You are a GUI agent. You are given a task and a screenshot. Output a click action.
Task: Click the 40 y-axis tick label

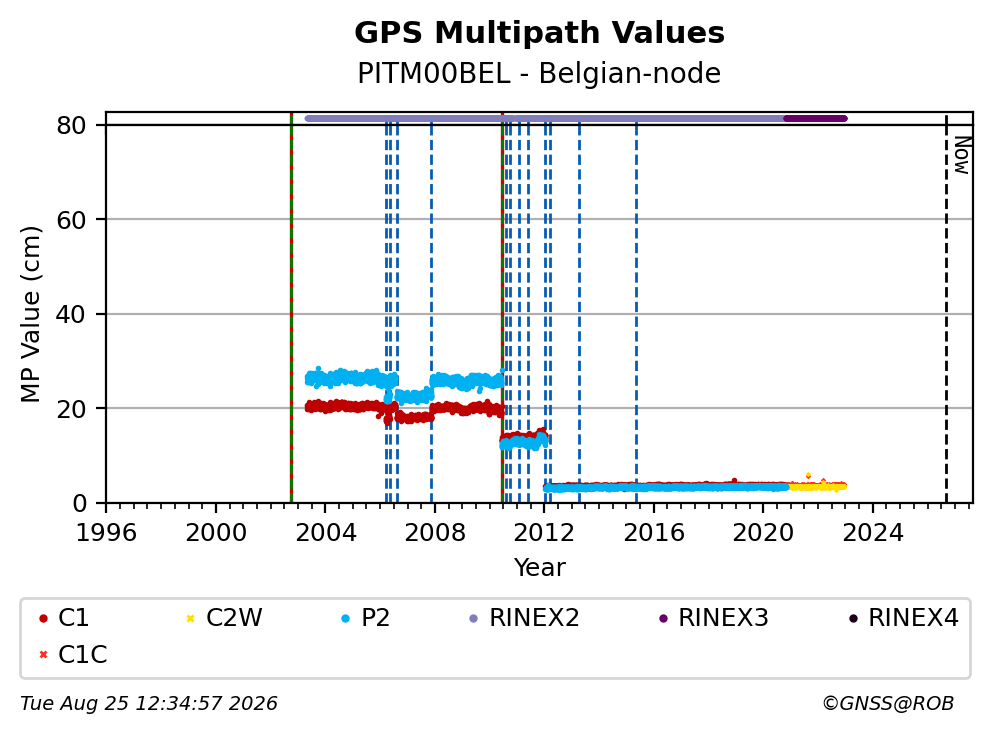coord(71,314)
